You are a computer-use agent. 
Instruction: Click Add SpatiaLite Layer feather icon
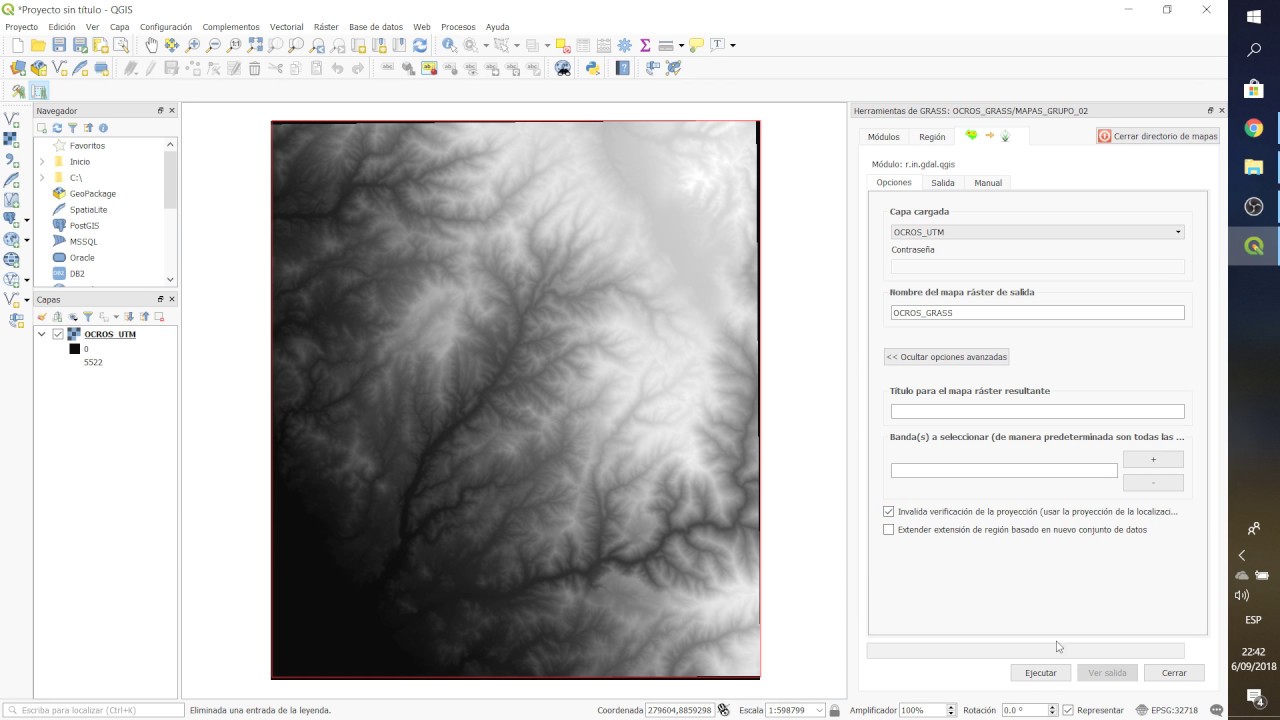tap(12, 180)
